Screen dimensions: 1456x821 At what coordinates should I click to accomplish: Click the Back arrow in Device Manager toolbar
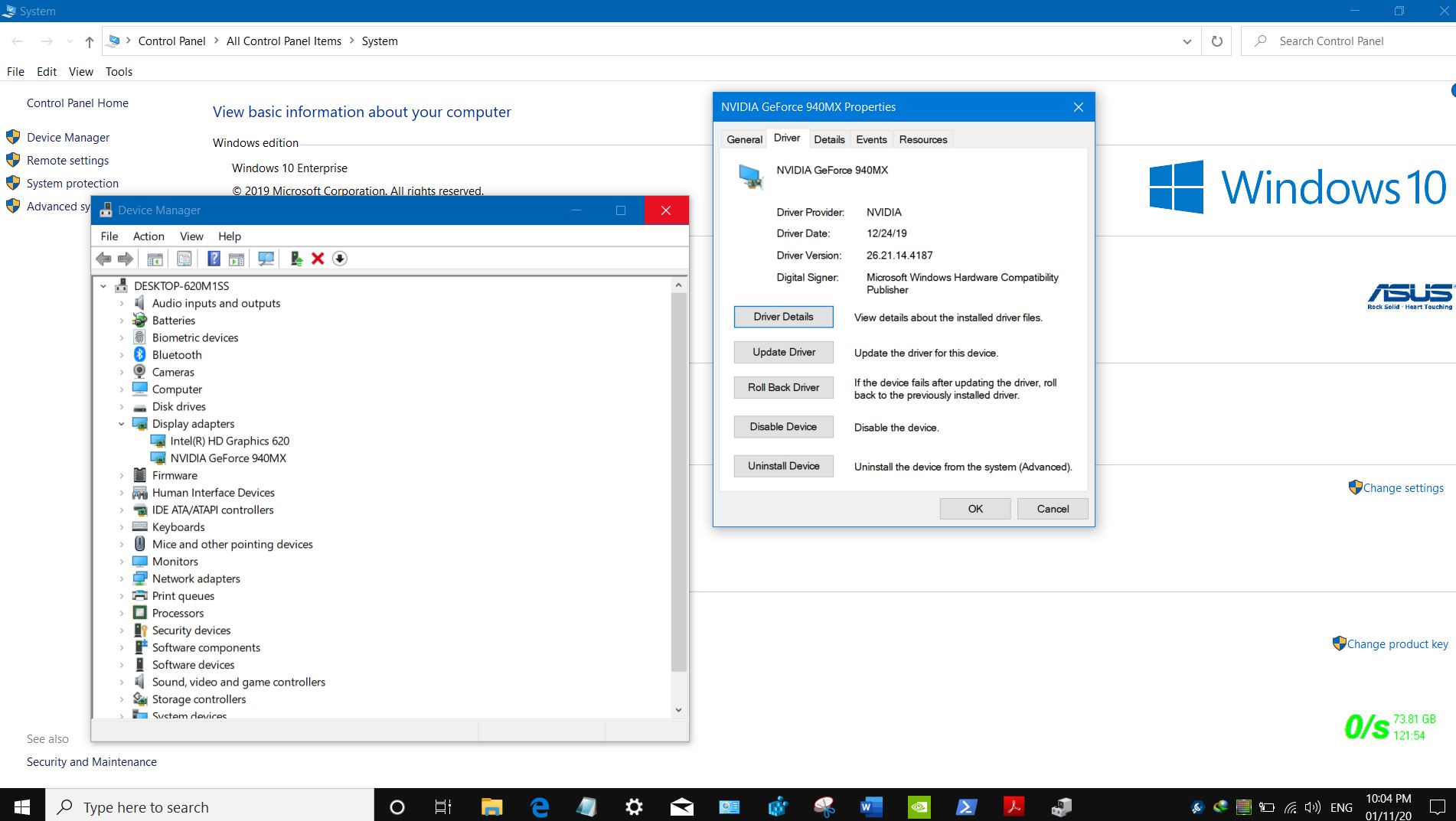(103, 259)
